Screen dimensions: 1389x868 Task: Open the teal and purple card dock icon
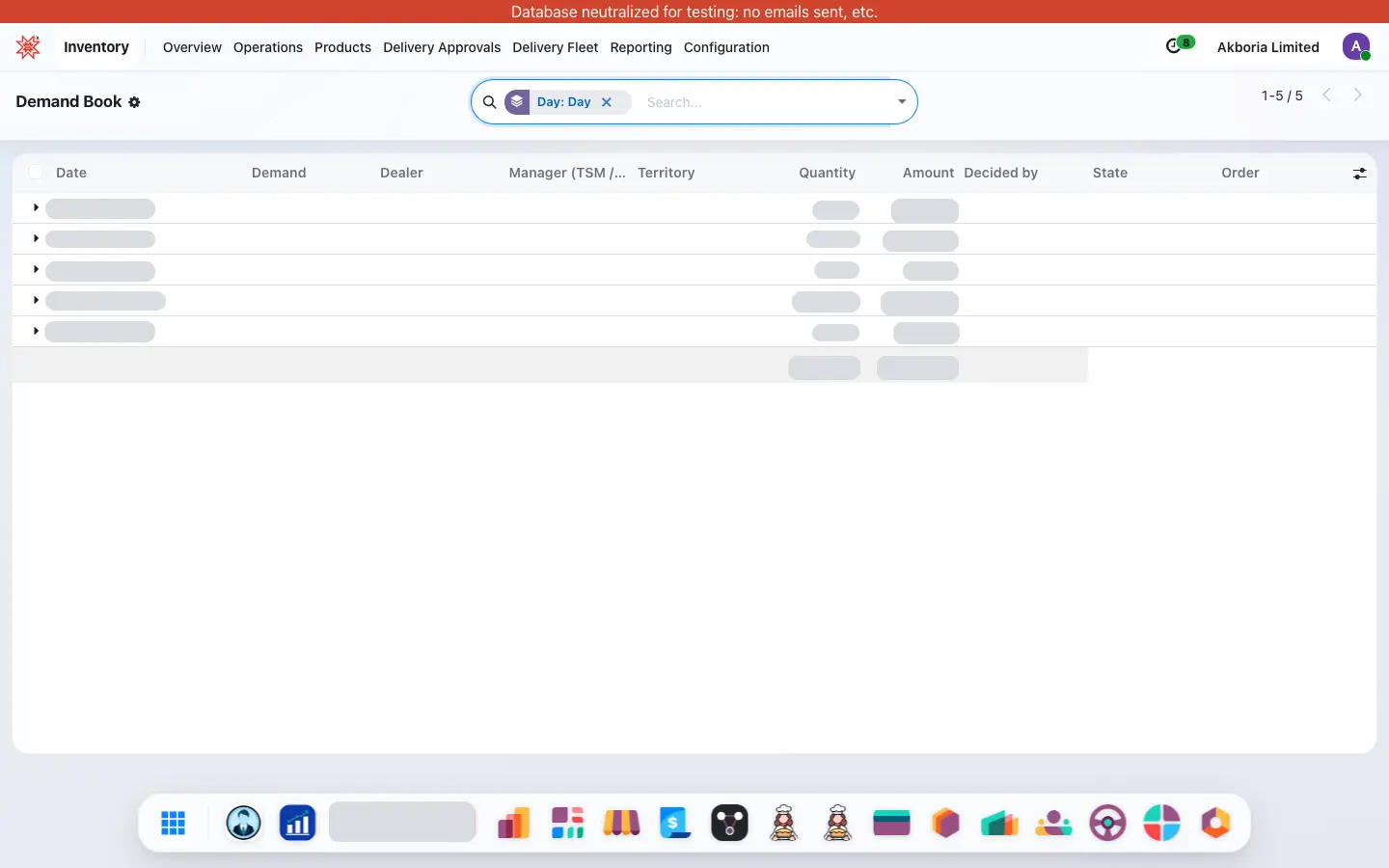click(x=892, y=823)
